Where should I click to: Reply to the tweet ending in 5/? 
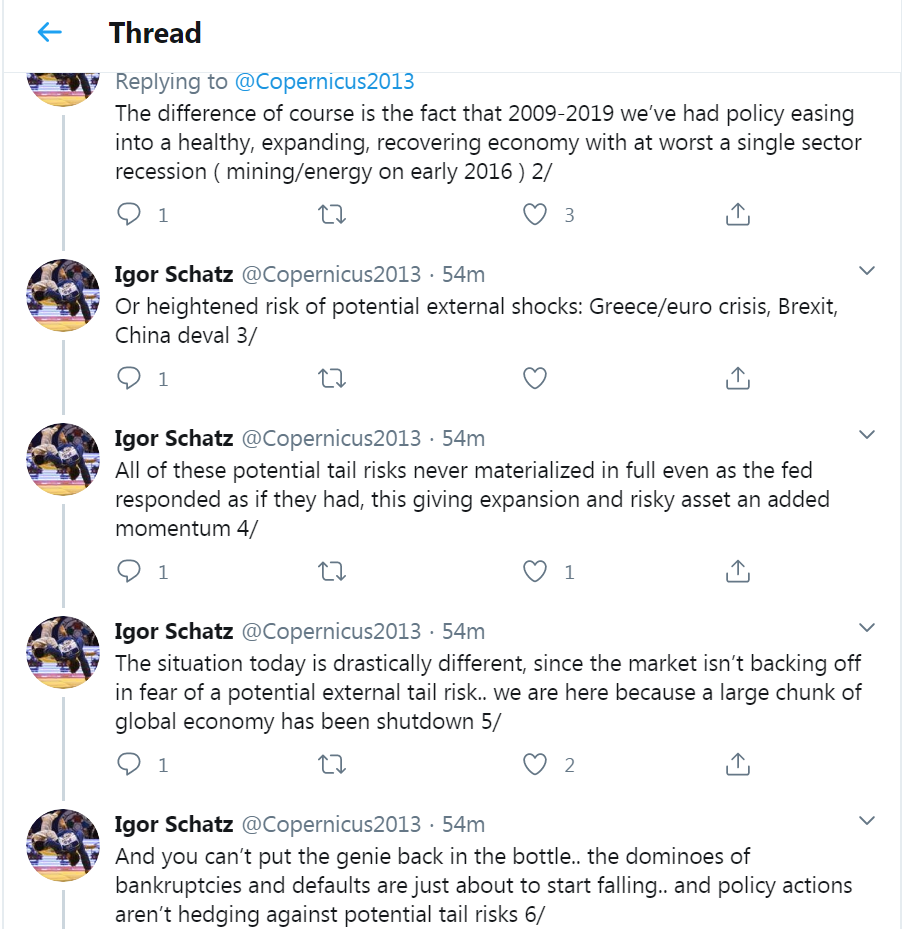click(x=129, y=764)
